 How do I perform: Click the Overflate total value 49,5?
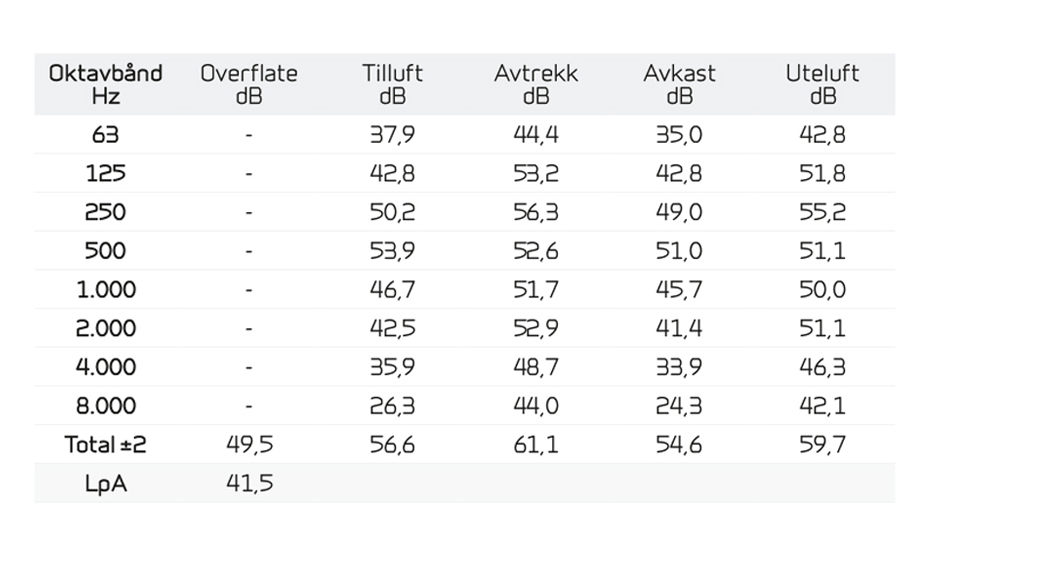point(250,444)
